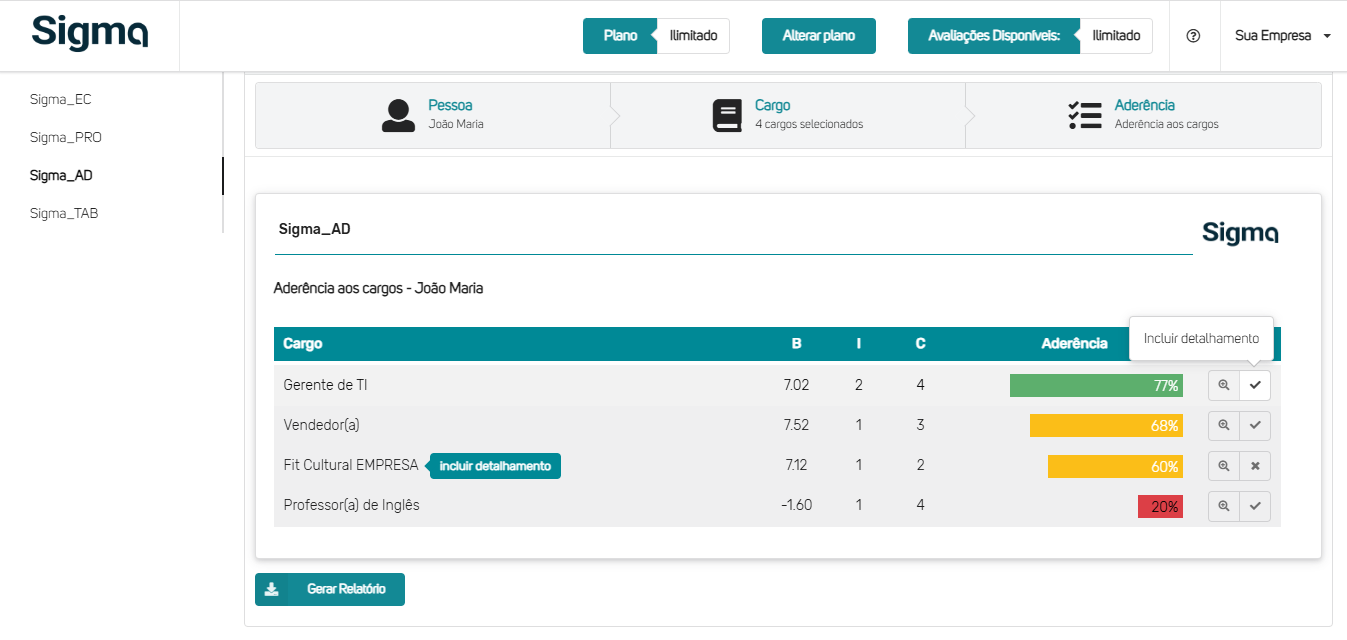This screenshot has width=1347, height=640.
Task: Click the Gerar Relatório button
Action: (x=330, y=589)
